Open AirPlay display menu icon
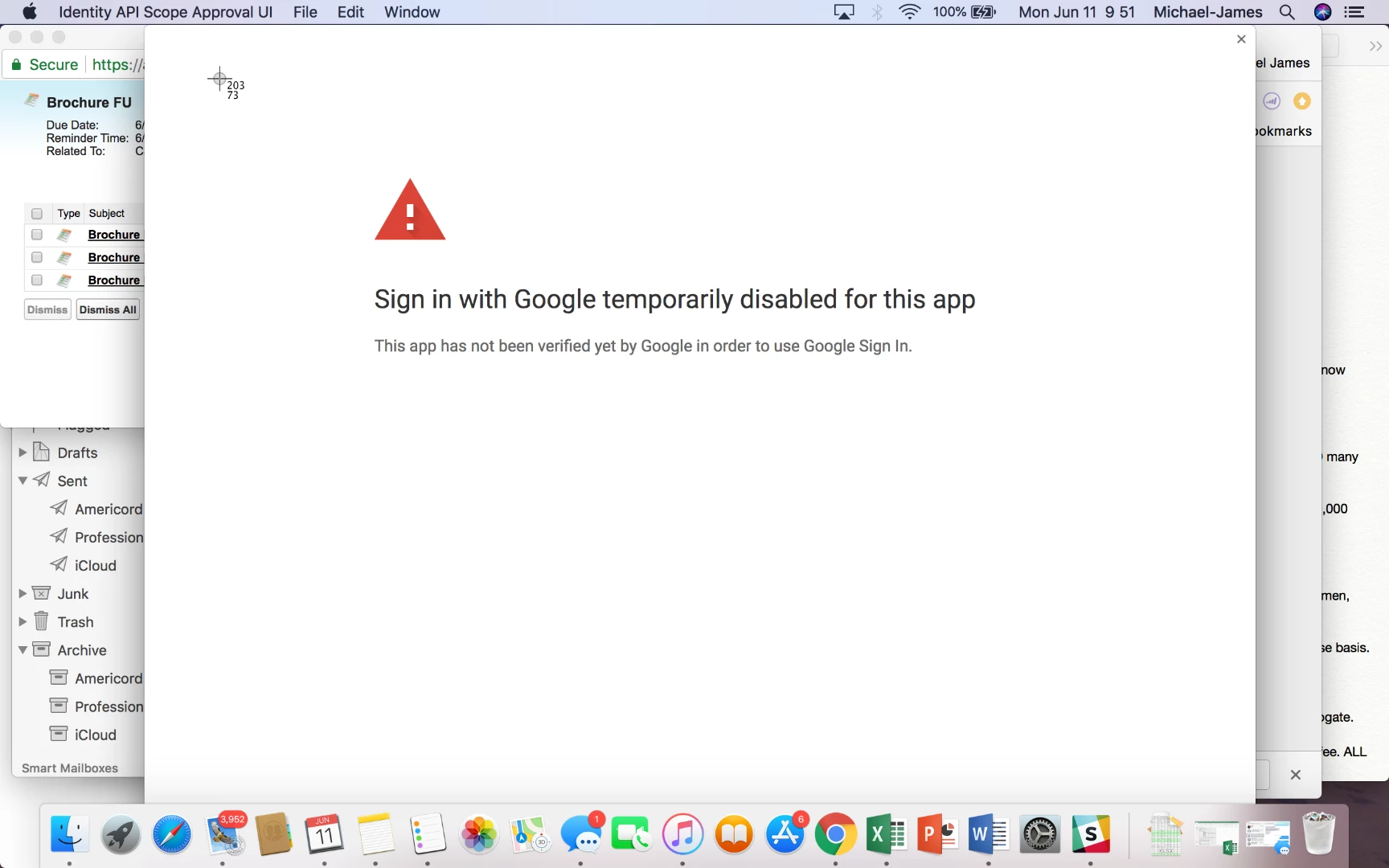Screen dimensions: 1389x868 pyautogui.click(x=844, y=12)
